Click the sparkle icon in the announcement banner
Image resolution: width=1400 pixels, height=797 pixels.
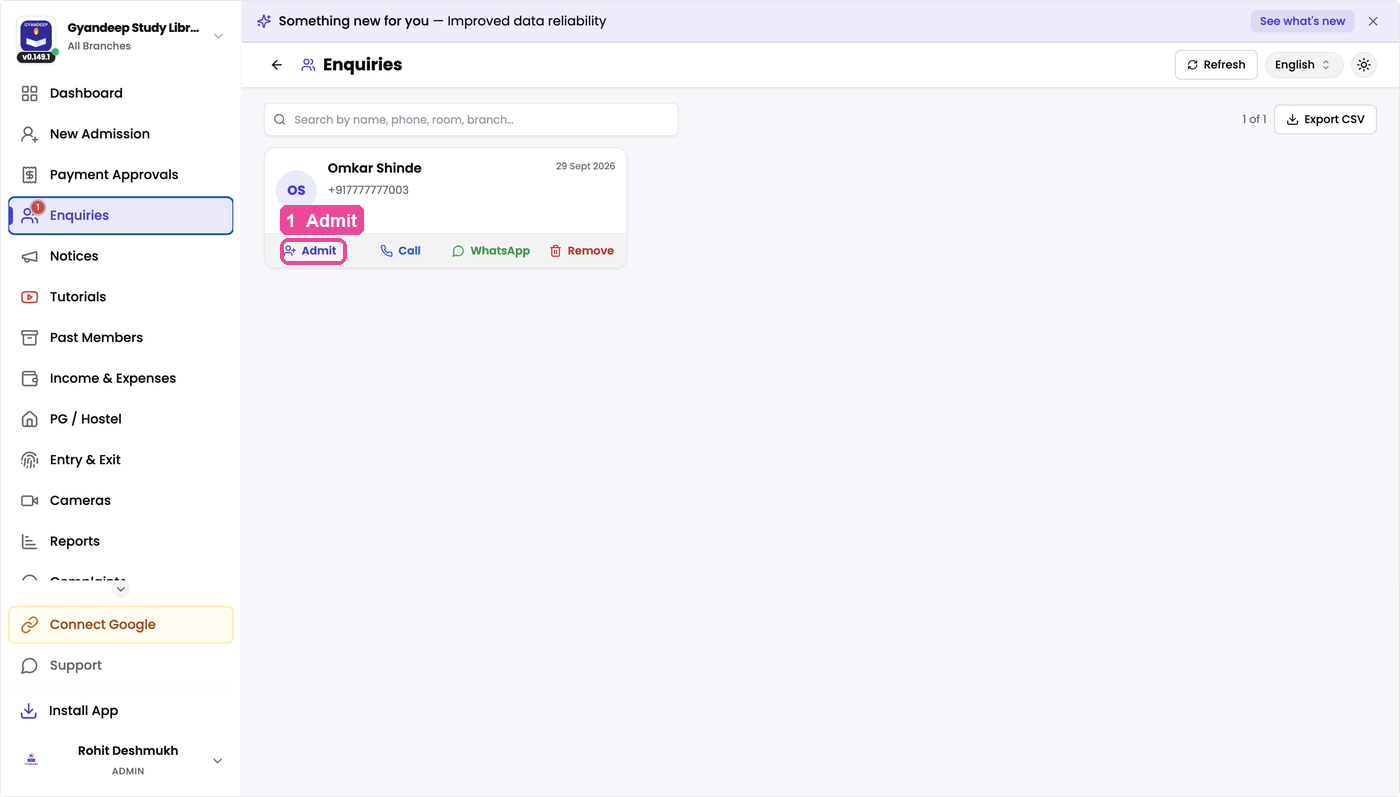(264, 21)
